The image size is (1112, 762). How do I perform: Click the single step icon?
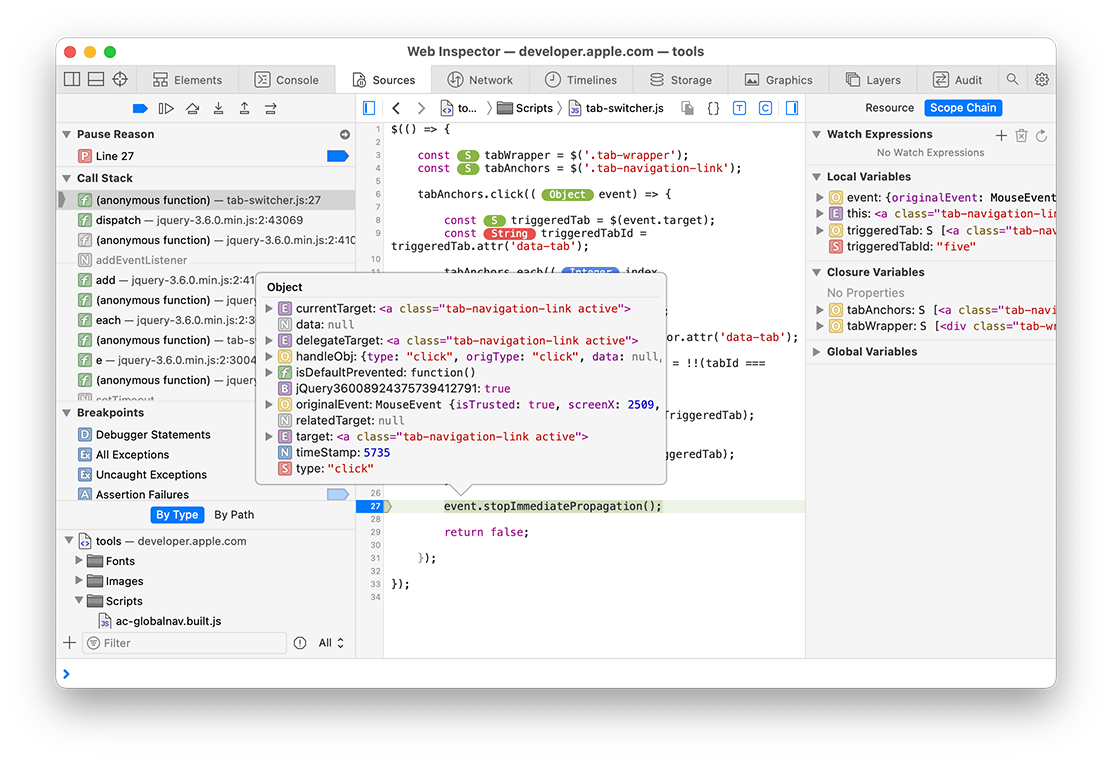click(x=270, y=109)
